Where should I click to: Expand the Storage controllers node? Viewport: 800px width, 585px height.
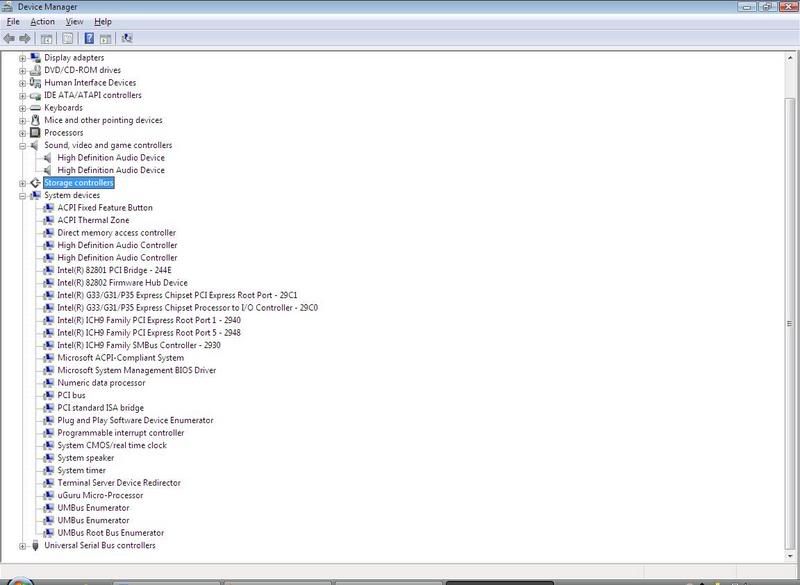click(x=22, y=183)
